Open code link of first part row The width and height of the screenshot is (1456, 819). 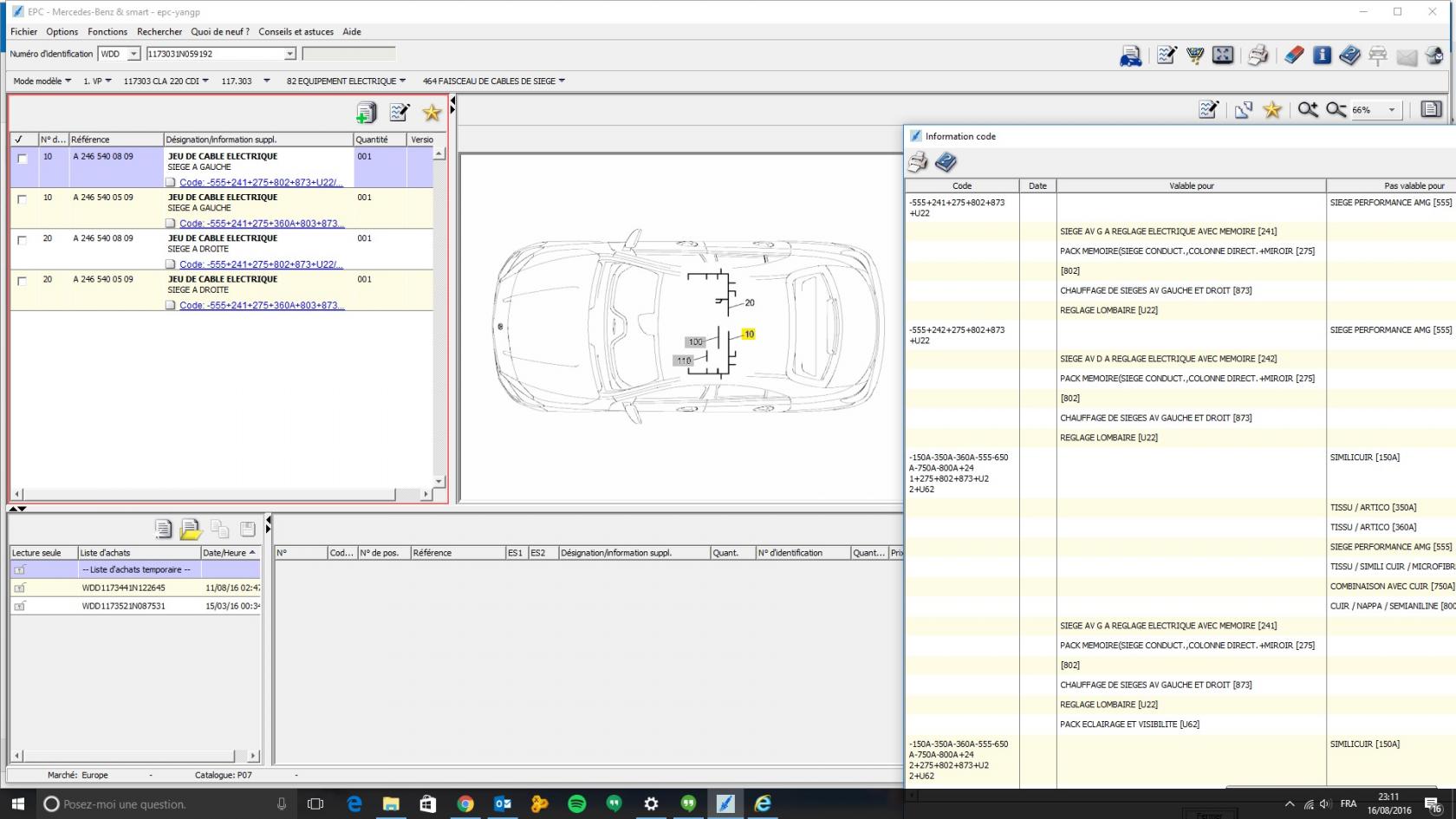coord(261,182)
